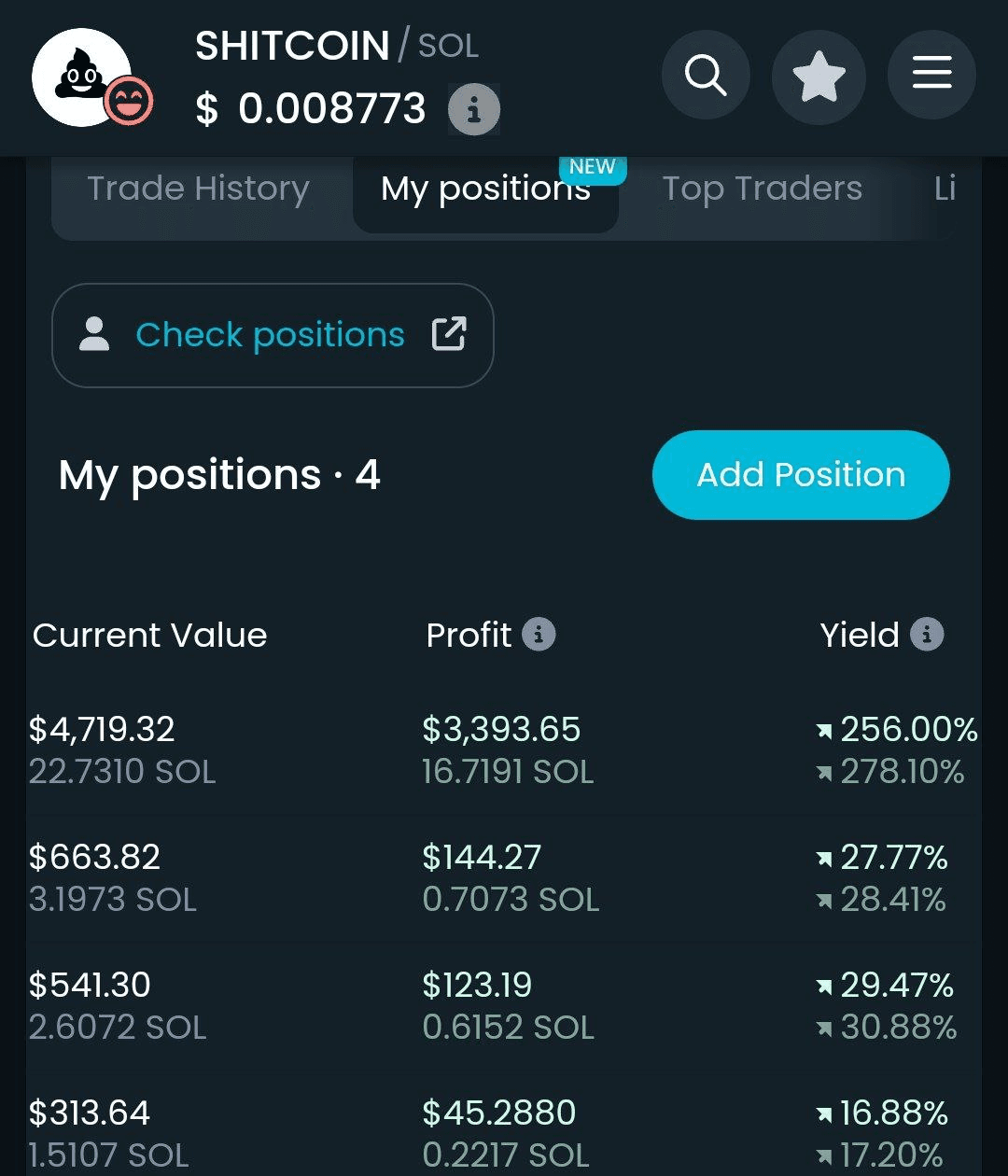Image resolution: width=1008 pixels, height=1176 pixels.
Task: Tap the person icon in Check positions
Action: click(x=94, y=334)
